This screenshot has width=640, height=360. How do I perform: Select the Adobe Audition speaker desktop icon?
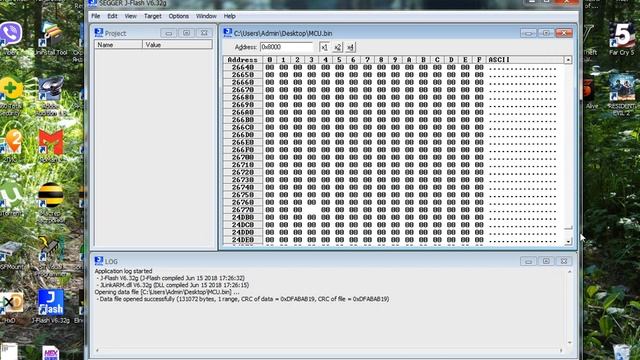tap(51, 90)
